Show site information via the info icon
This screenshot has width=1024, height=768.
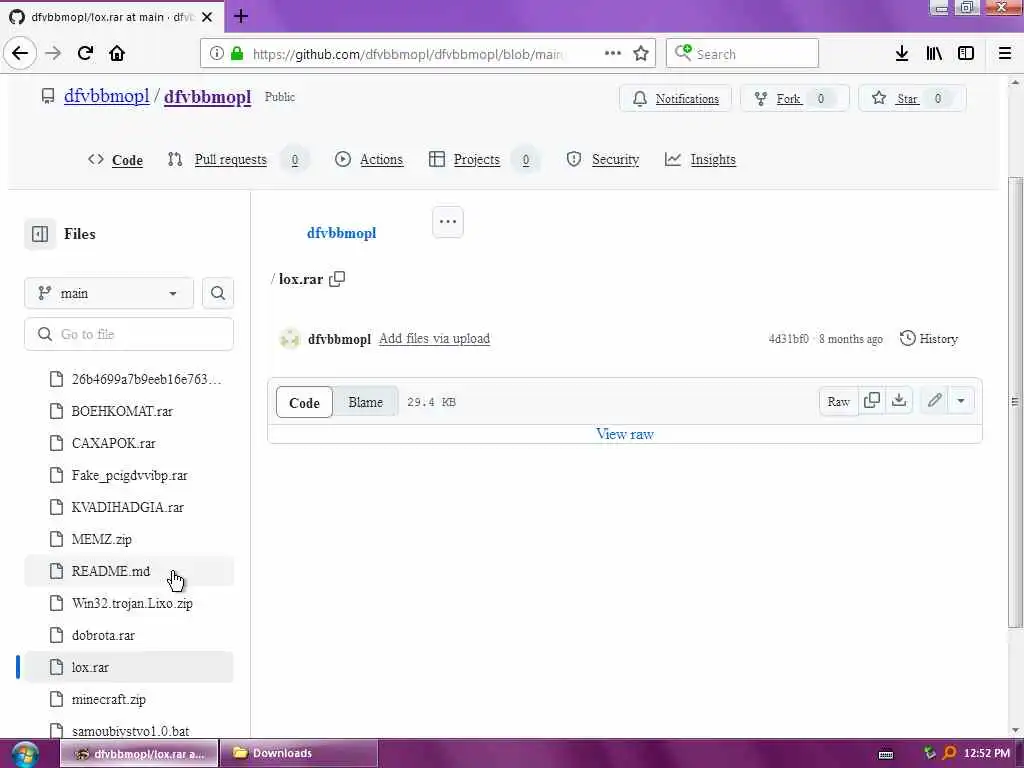(x=216, y=54)
